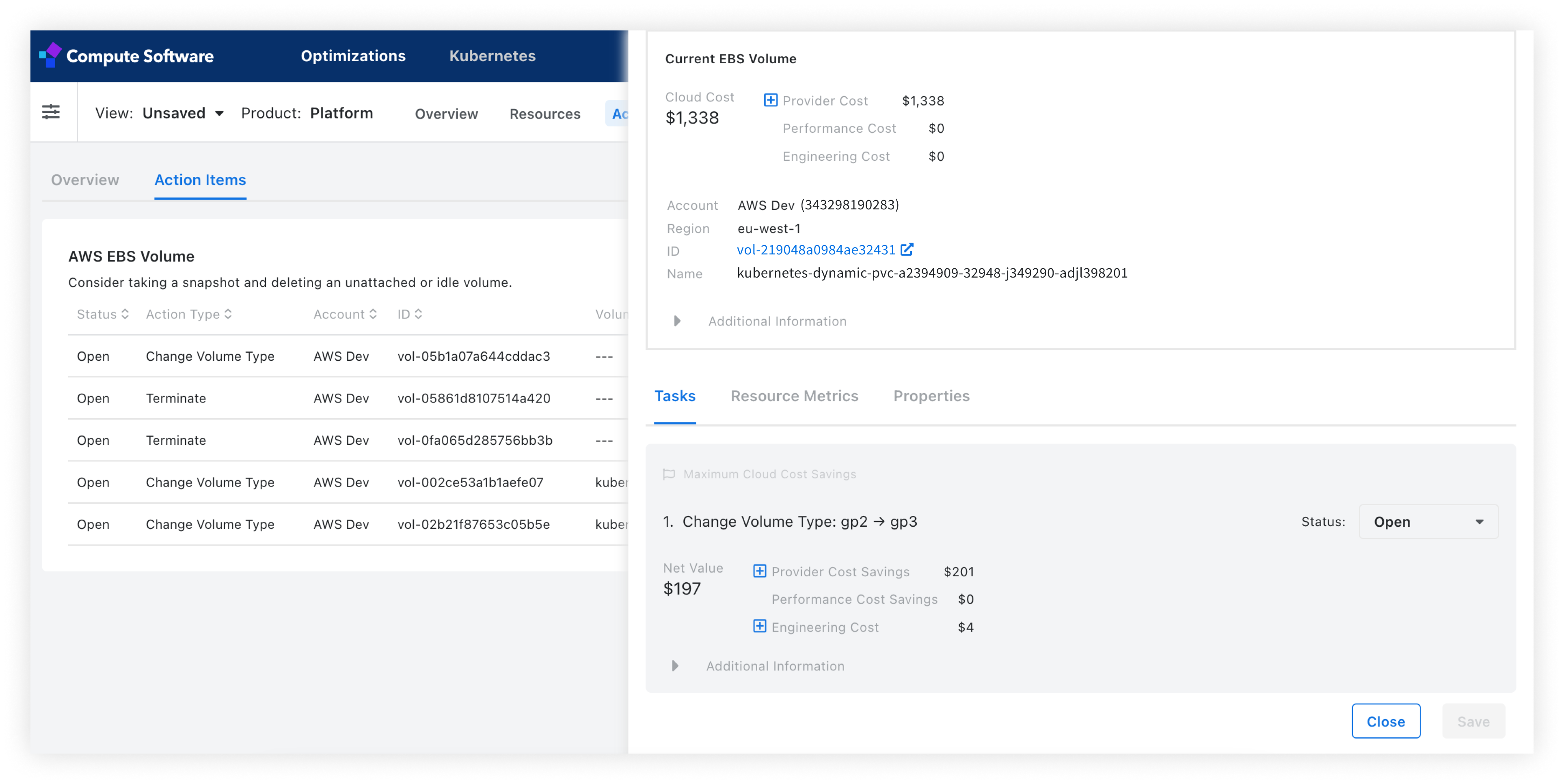1564x784 pixels.
Task: Click the Current EBS Volume heading
Action: 730,59
